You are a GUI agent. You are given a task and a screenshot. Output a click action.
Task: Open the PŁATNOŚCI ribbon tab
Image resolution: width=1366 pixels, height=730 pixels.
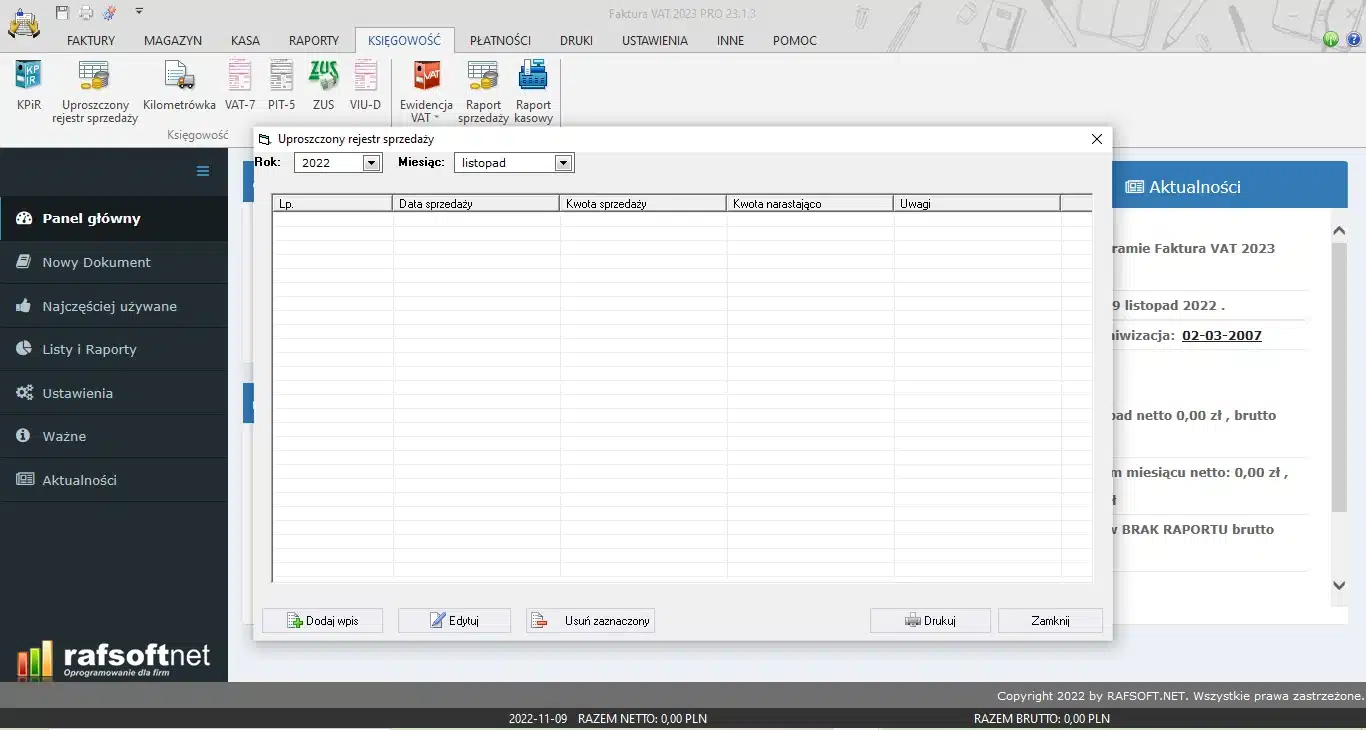coord(500,41)
